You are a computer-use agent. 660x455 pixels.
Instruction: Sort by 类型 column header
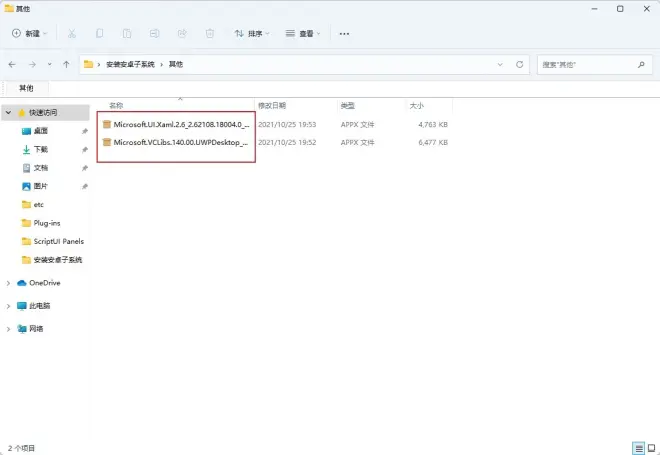coord(348,106)
